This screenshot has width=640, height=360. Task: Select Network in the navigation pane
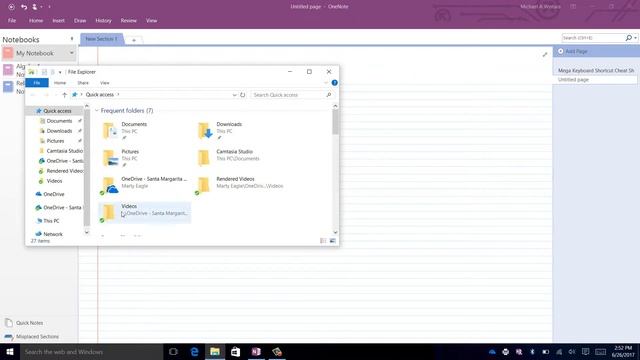(x=53, y=234)
